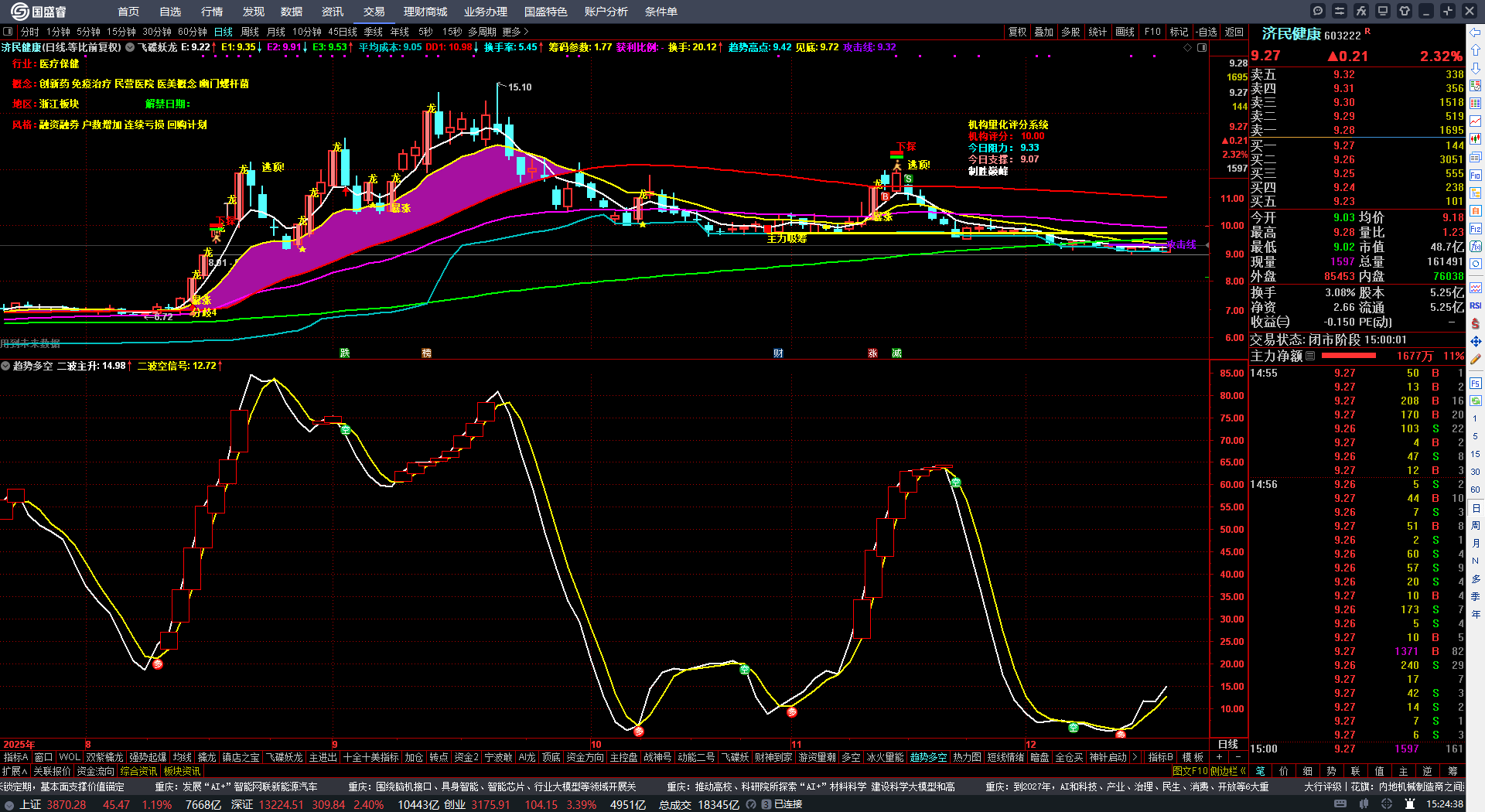This screenshot has width=1485, height=812.
Task: Click the blue four-way move arrows icon
Action: pos(1476,341)
